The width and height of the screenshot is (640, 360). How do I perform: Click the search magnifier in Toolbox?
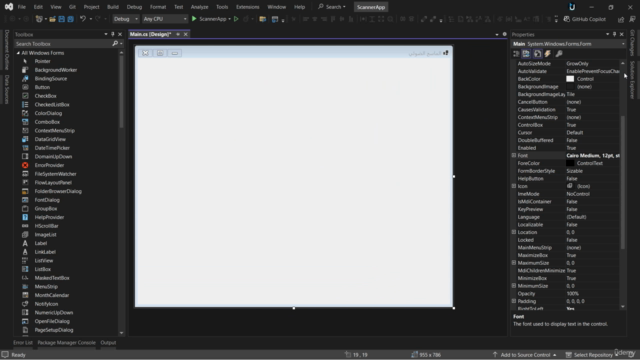(115, 44)
